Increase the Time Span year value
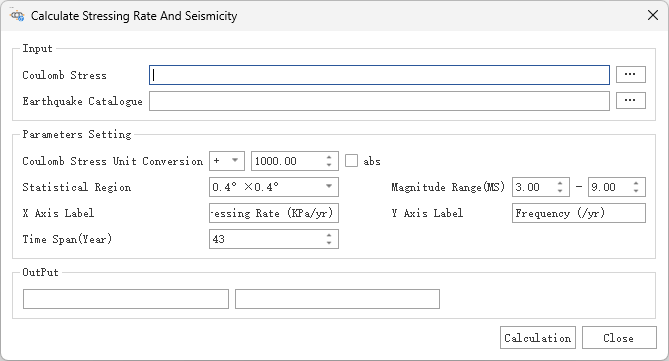This screenshot has width=669, height=361. [x=329, y=235]
